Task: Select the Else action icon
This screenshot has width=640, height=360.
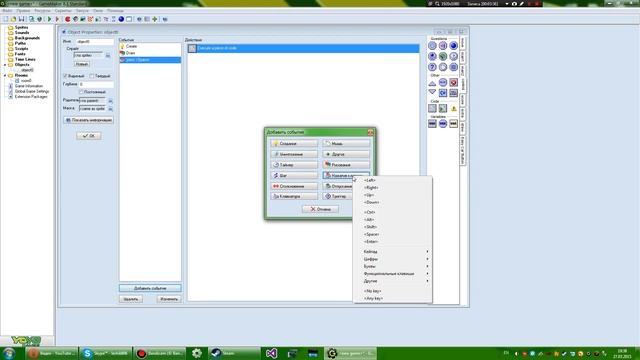Action: tap(443, 83)
